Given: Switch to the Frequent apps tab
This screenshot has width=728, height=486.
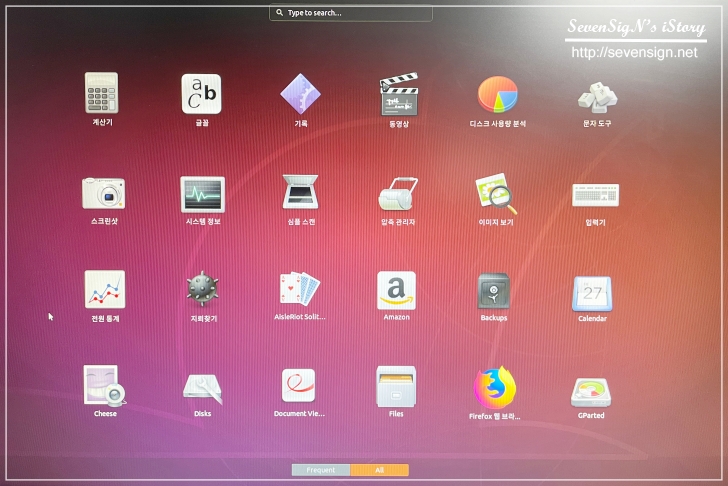Looking at the screenshot, I should [x=321, y=470].
